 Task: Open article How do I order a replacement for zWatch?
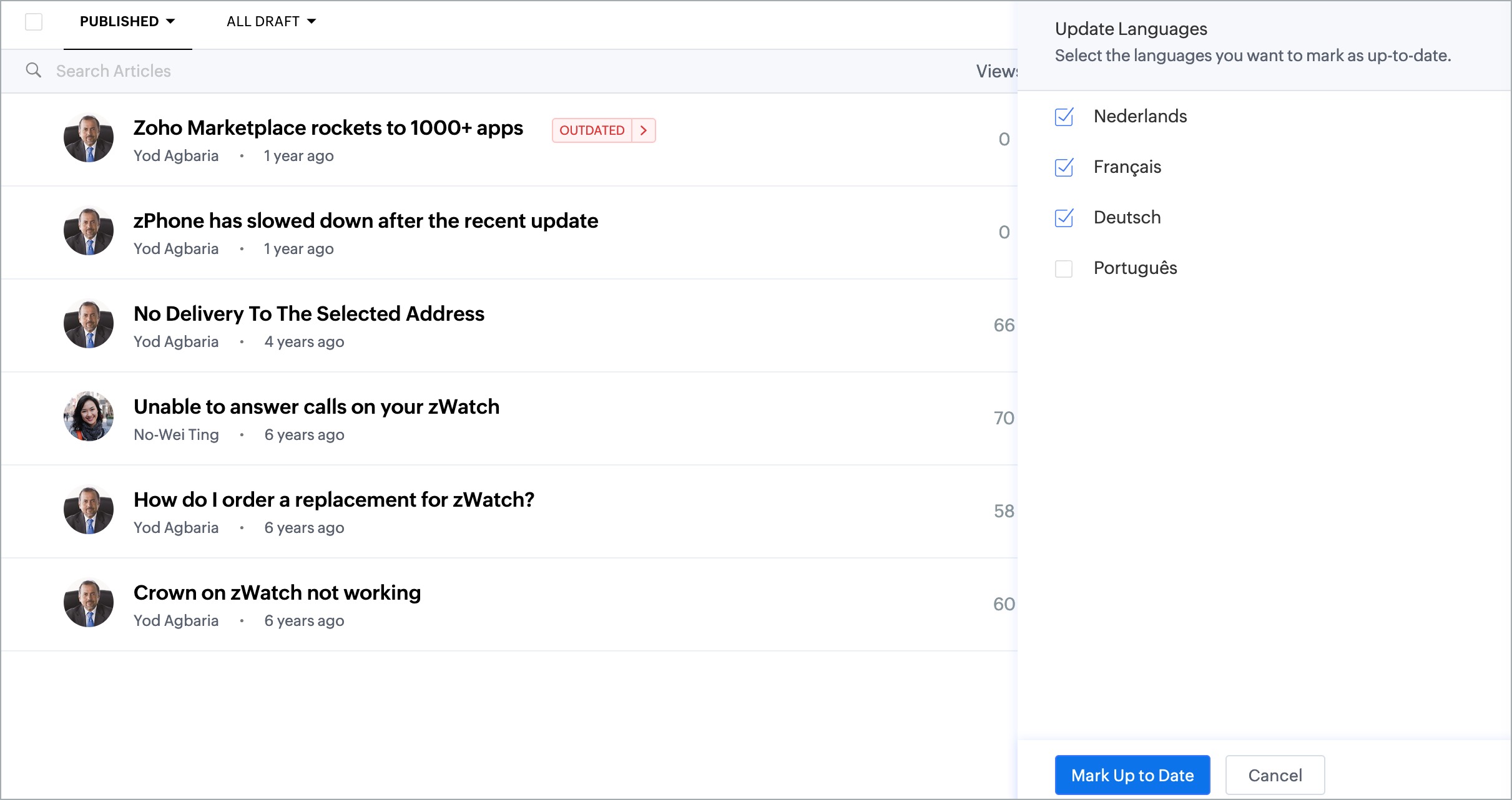[x=334, y=500]
